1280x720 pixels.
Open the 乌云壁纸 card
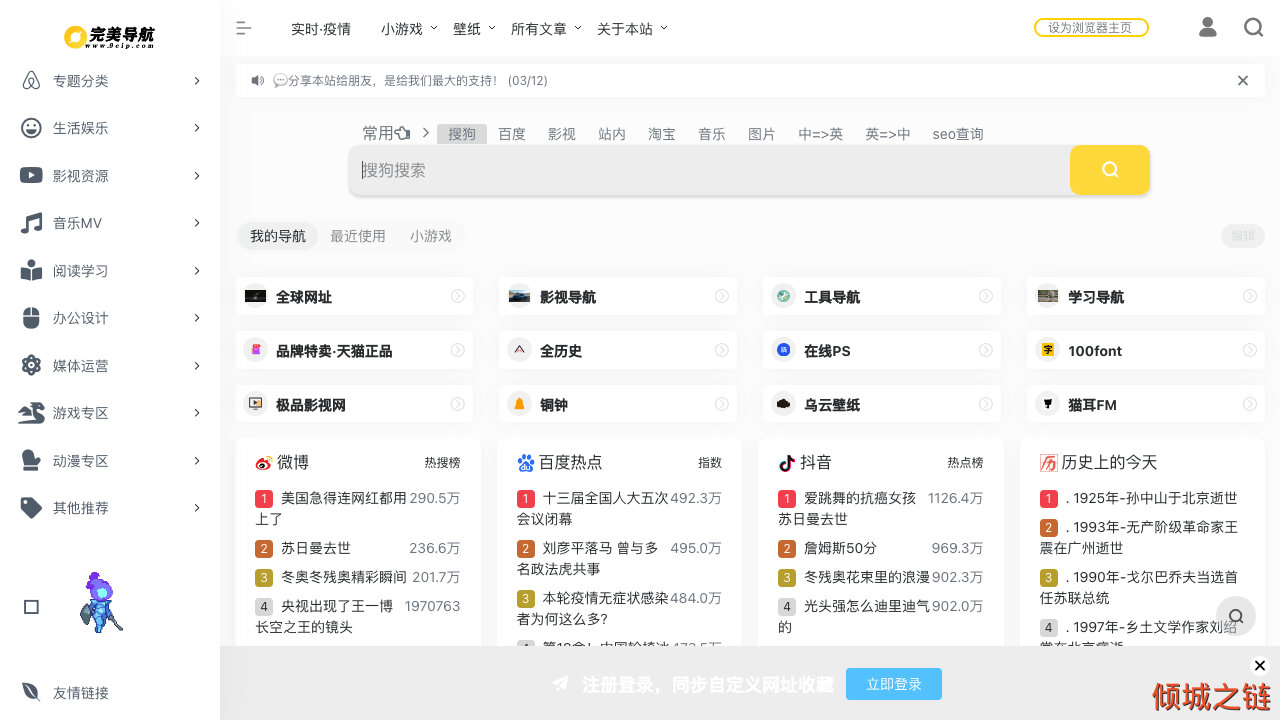click(x=882, y=404)
